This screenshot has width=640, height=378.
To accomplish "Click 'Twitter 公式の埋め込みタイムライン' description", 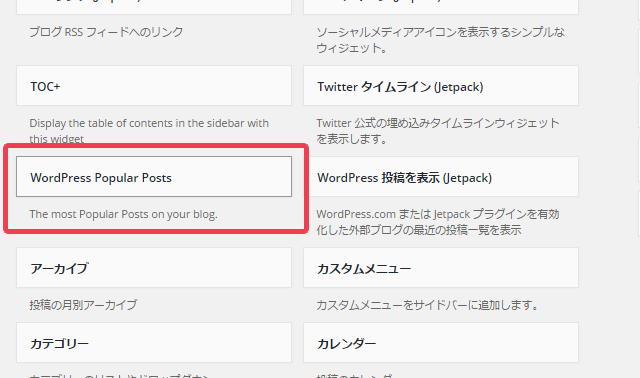I will pos(438,131).
